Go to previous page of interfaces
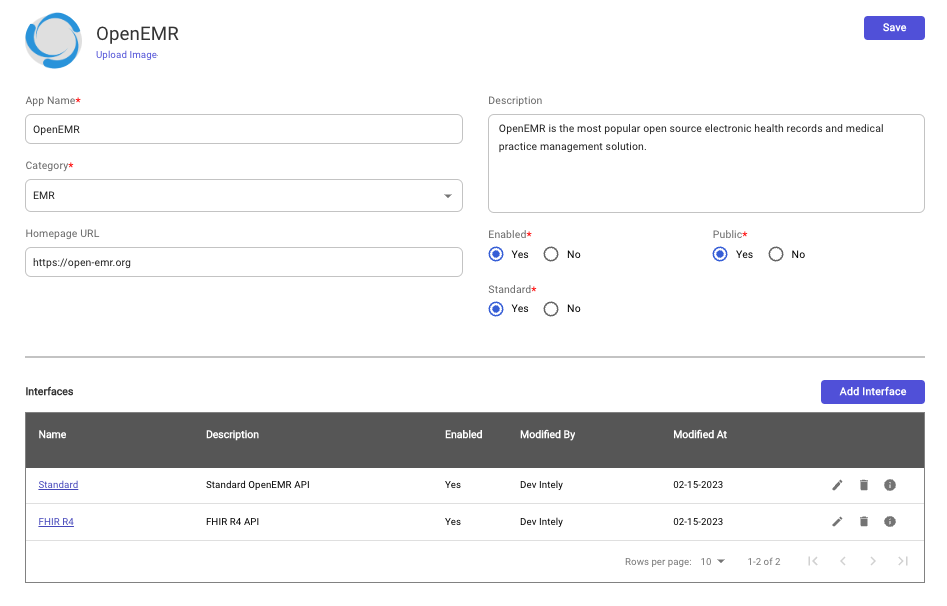The width and height of the screenshot is (947, 606). 843,561
